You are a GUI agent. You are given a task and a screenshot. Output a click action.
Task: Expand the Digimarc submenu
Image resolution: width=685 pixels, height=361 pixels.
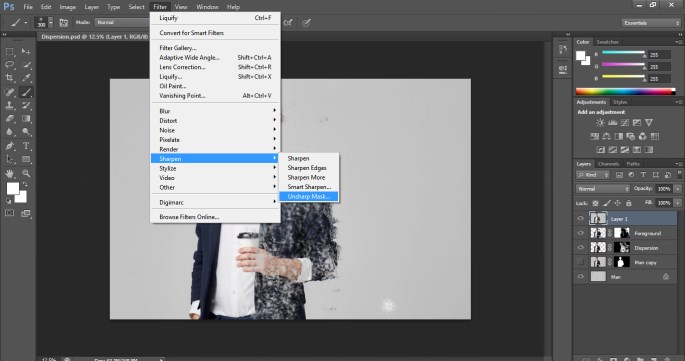[214, 202]
